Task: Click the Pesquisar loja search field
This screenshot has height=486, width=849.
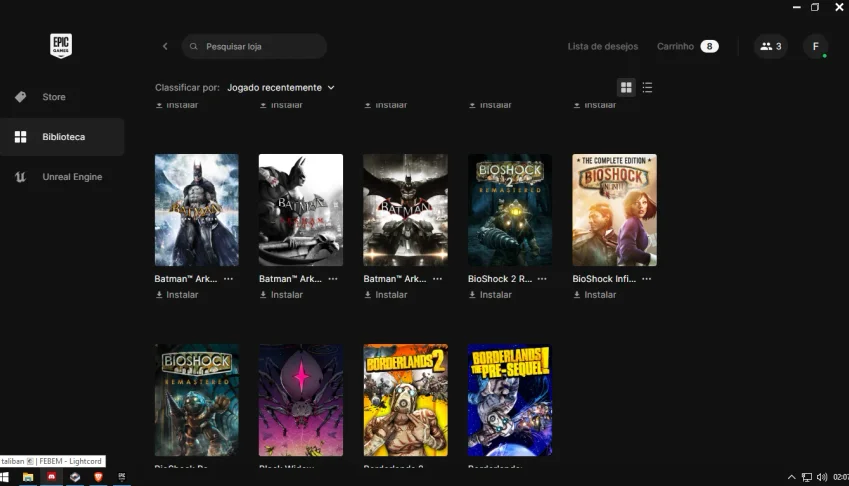Action: point(254,47)
